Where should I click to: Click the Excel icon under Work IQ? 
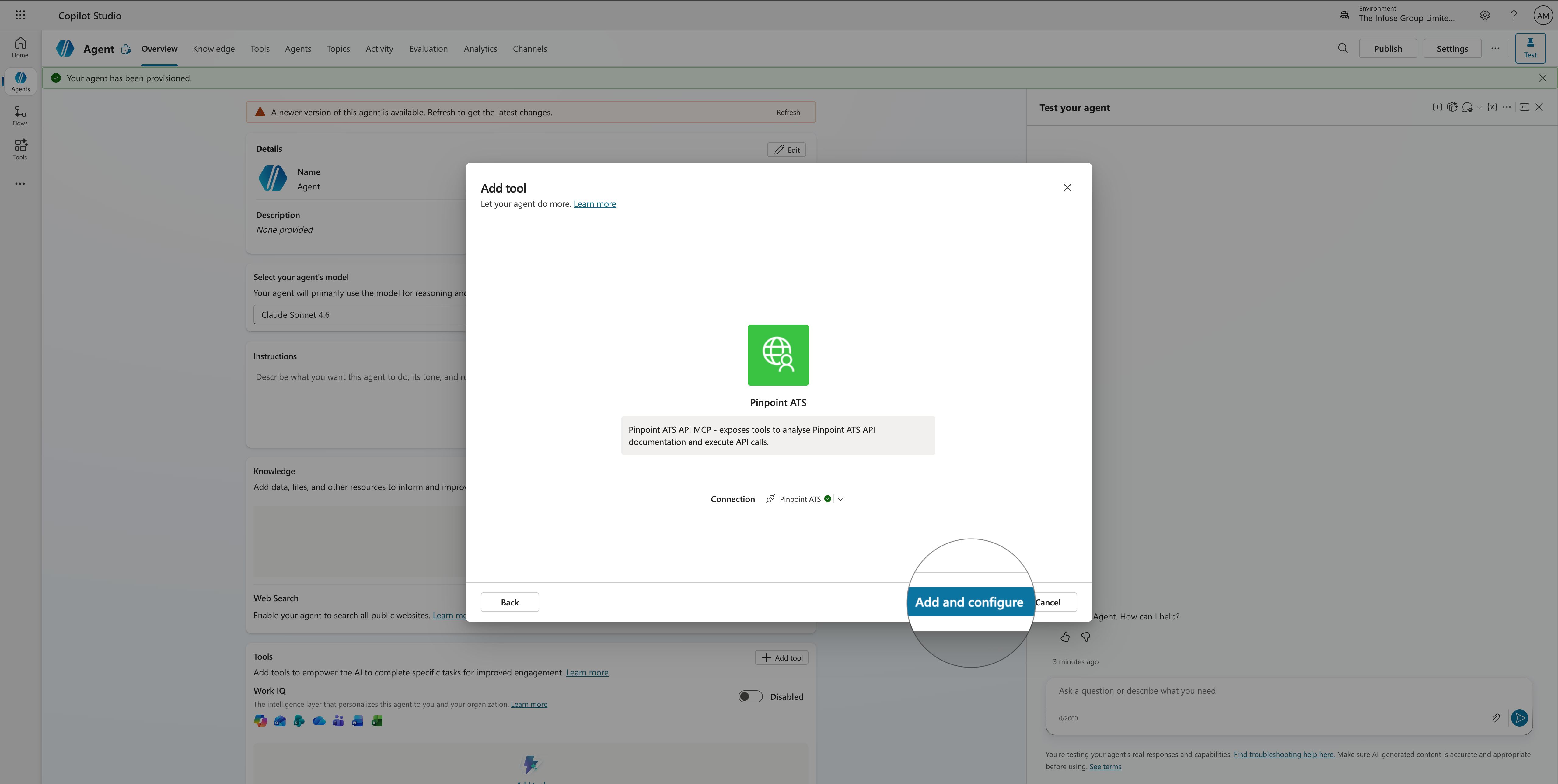[x=377, y=720]
